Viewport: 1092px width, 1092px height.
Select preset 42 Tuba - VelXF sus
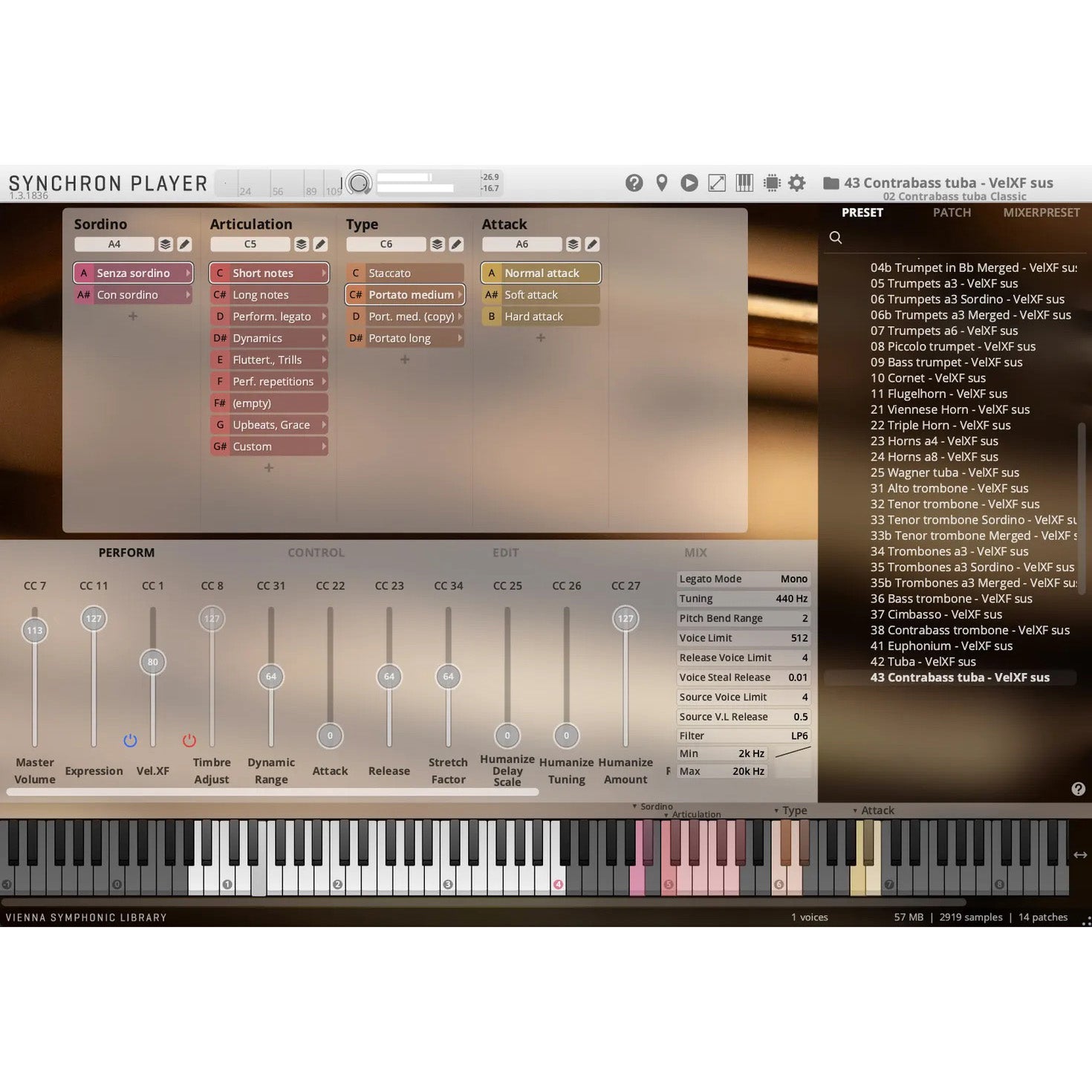[x=923, y=662]
